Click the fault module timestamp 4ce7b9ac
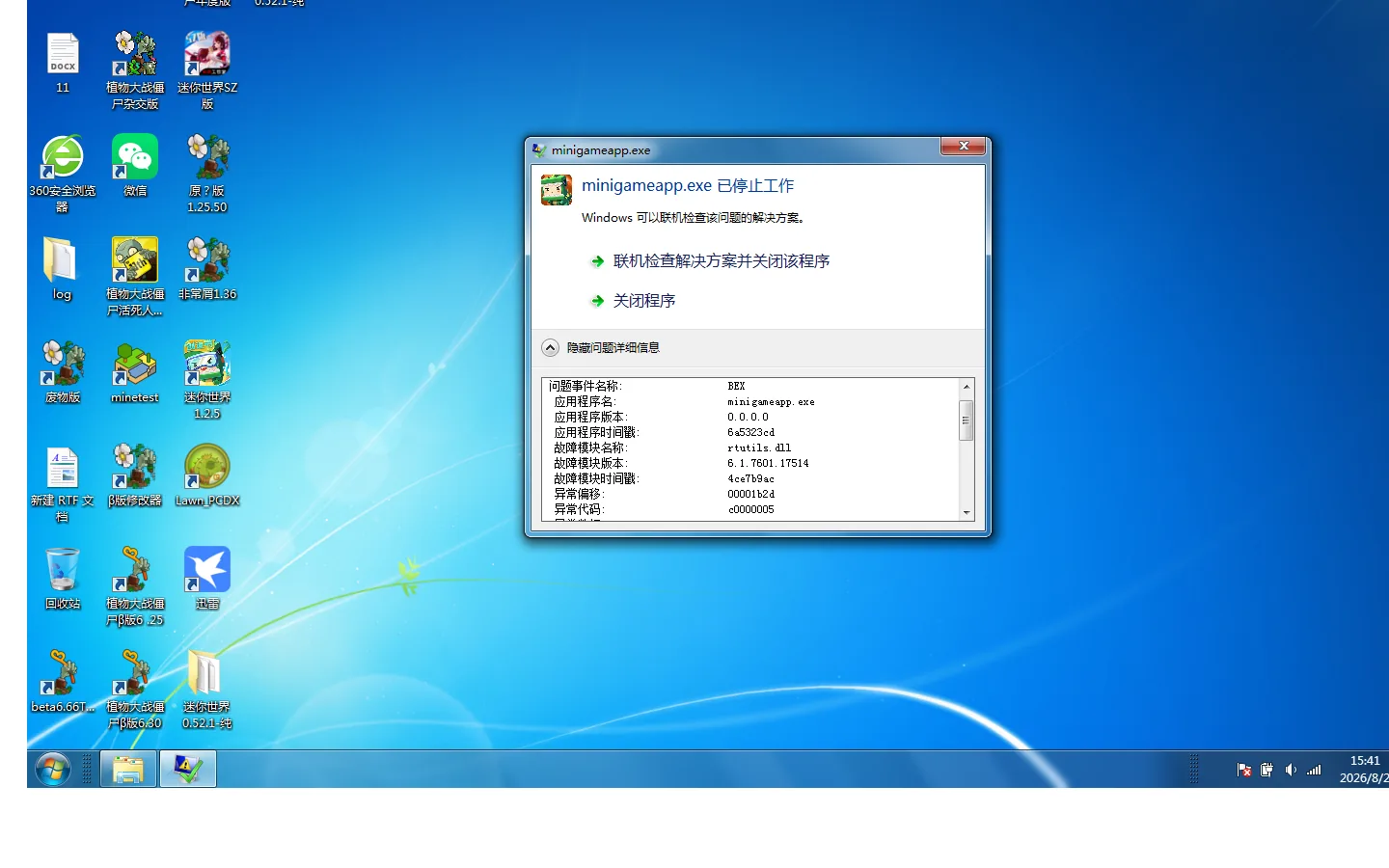1389x868 pixels. click(x=750, y=478)
